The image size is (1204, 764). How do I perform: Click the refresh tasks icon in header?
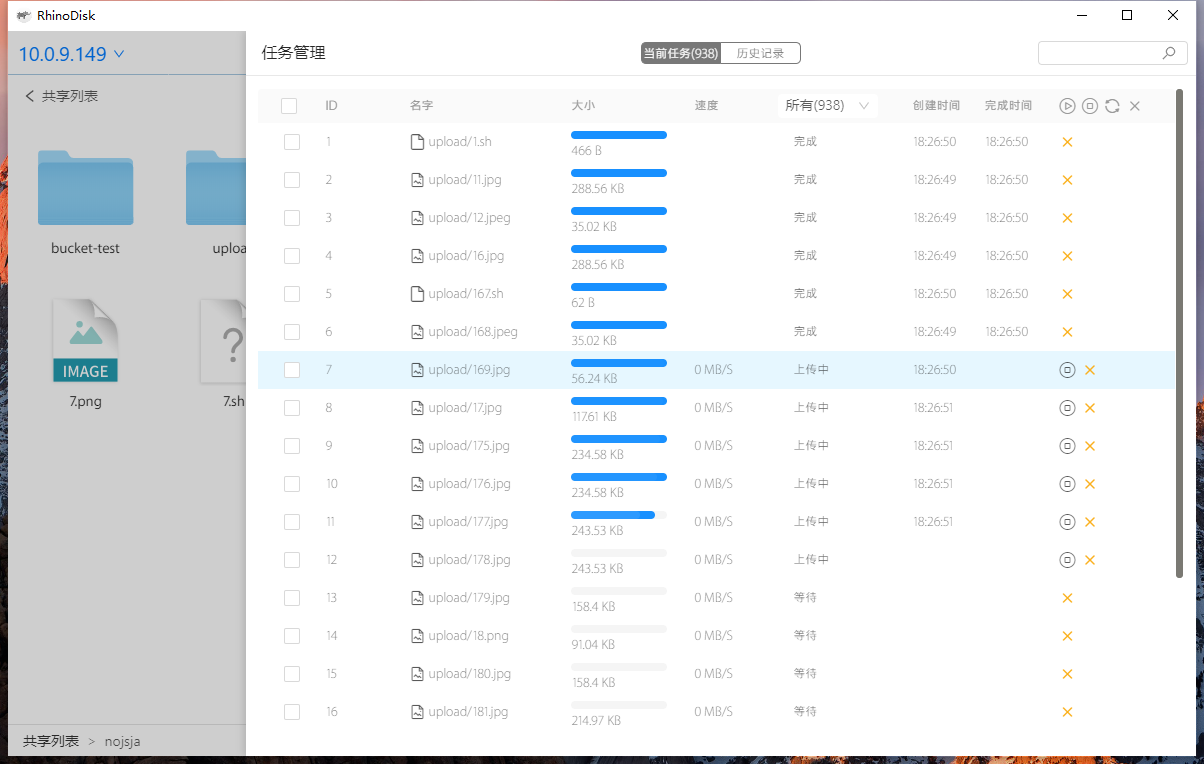(1112, 106)
